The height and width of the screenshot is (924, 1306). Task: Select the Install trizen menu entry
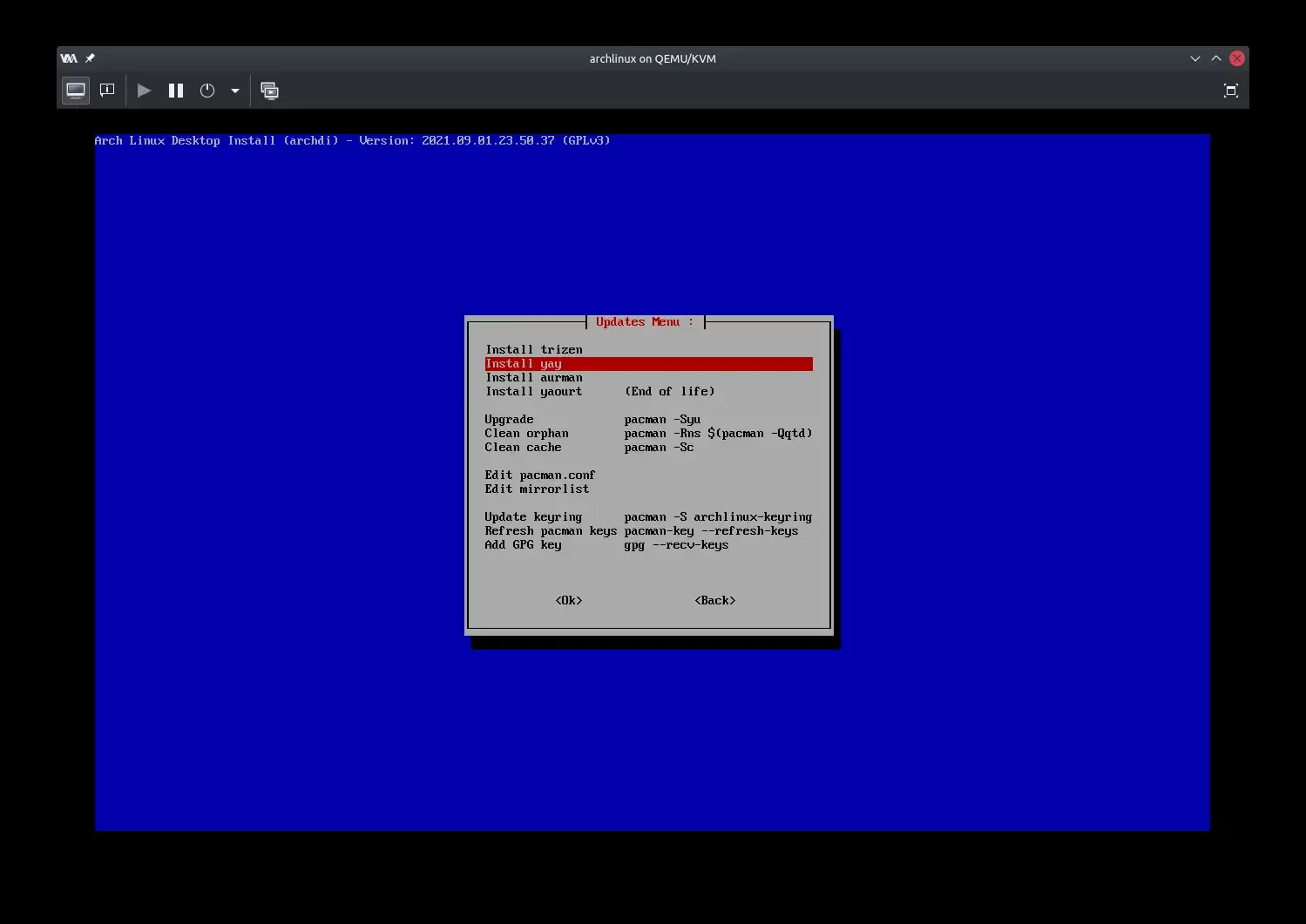tap(534, 349)
